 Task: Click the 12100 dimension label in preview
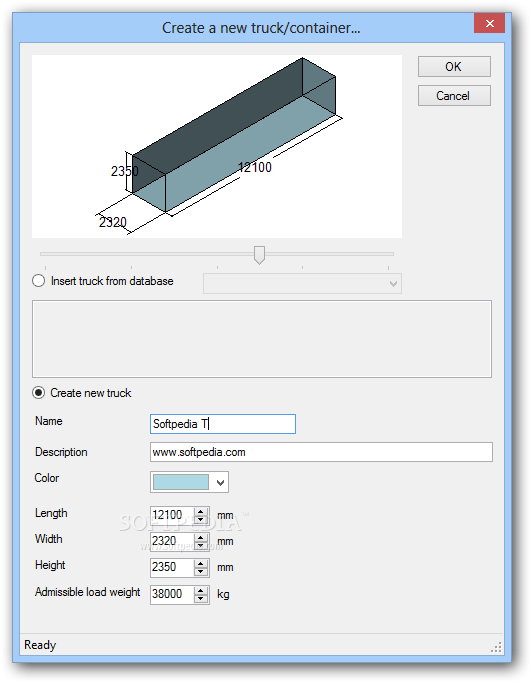pyautogui.click(x=255, y=167)
